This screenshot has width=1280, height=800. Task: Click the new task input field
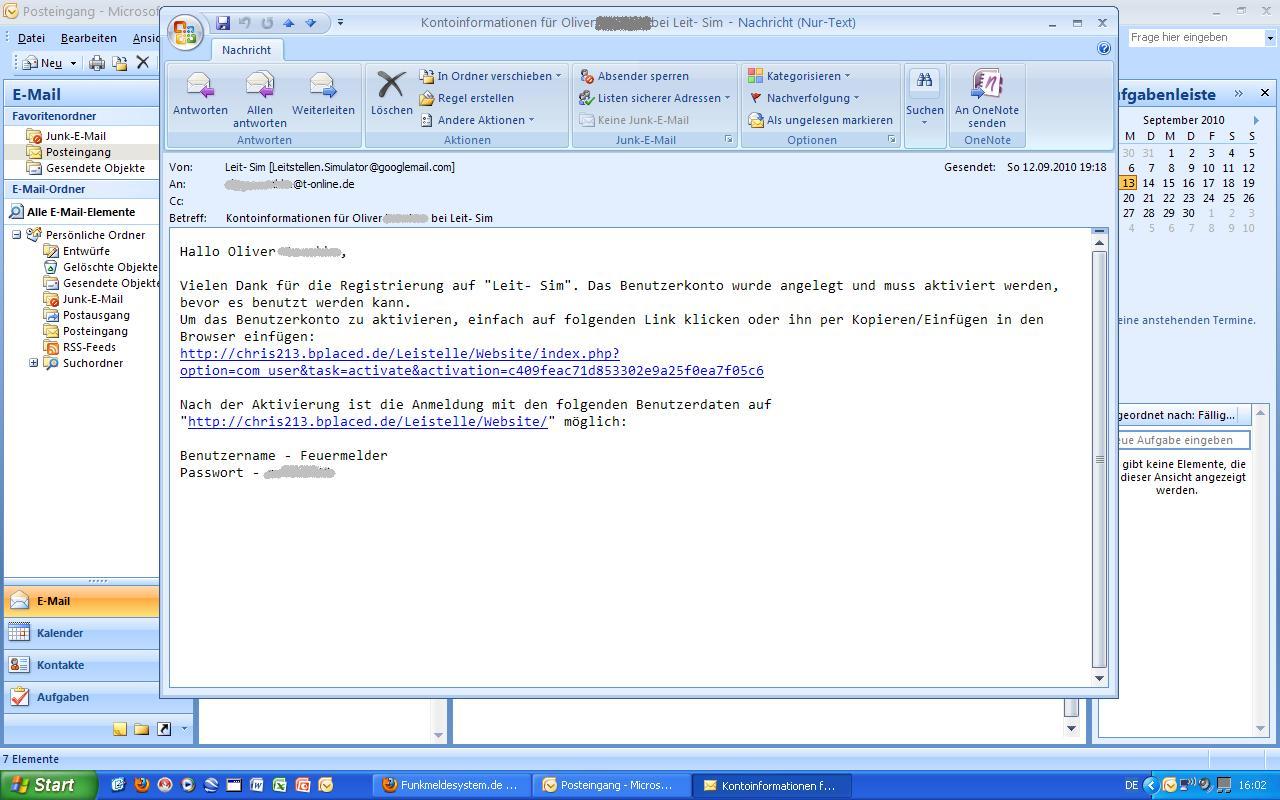[1182, 440]
